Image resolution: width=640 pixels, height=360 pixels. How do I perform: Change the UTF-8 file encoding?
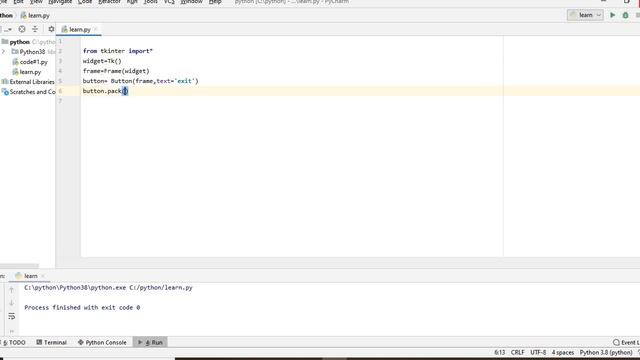point(538,352)
